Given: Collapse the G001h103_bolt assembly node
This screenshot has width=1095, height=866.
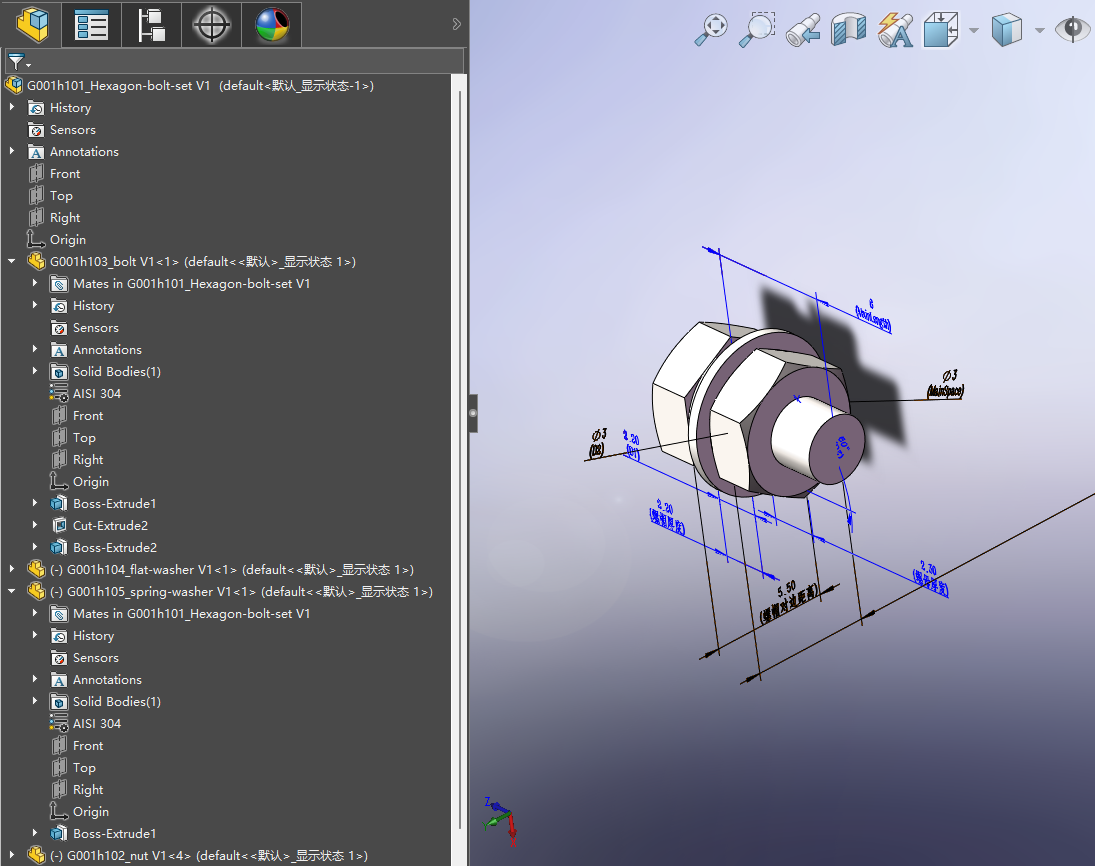Looking at the screenshot, I should (x=12, y=261).
